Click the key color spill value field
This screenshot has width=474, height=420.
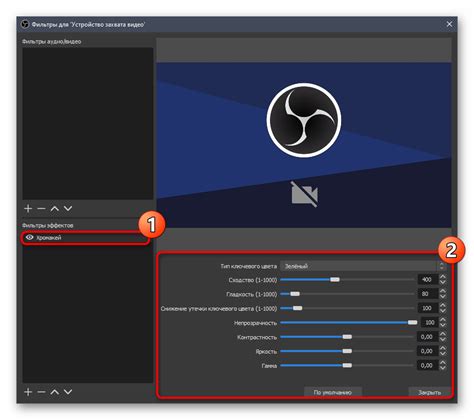pos(428,308)
